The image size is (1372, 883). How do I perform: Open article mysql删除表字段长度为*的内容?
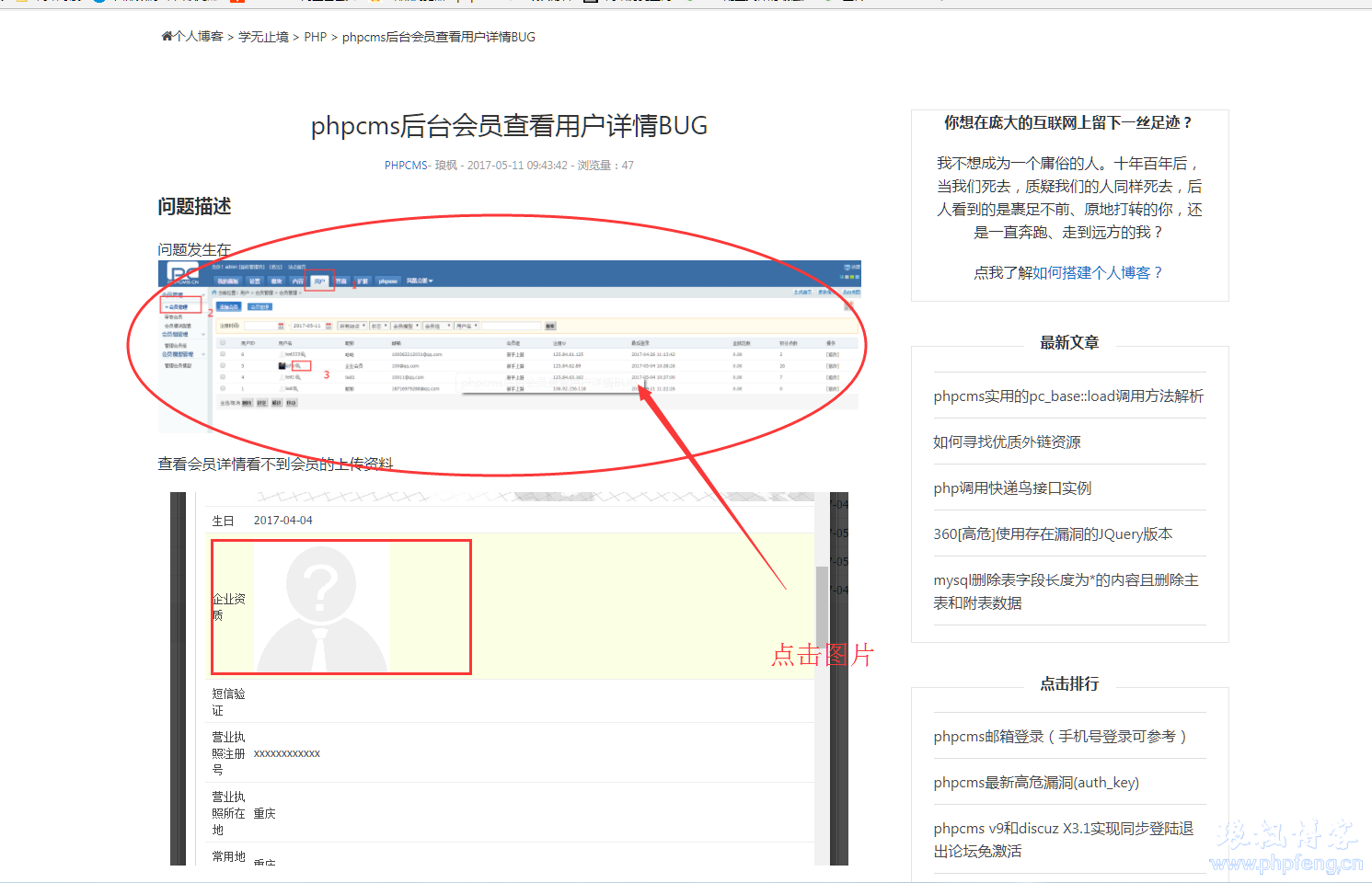click(1066, 591)
